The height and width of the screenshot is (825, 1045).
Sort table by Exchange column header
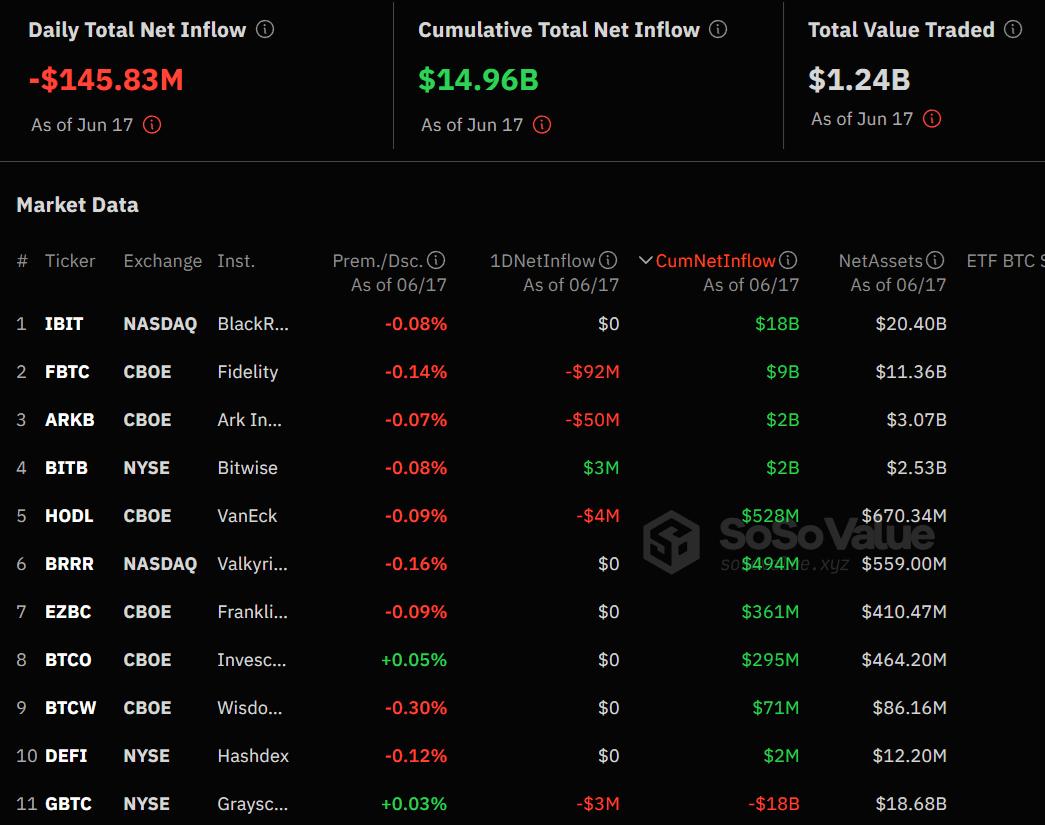pyautogui.click(x=163, y=261)
